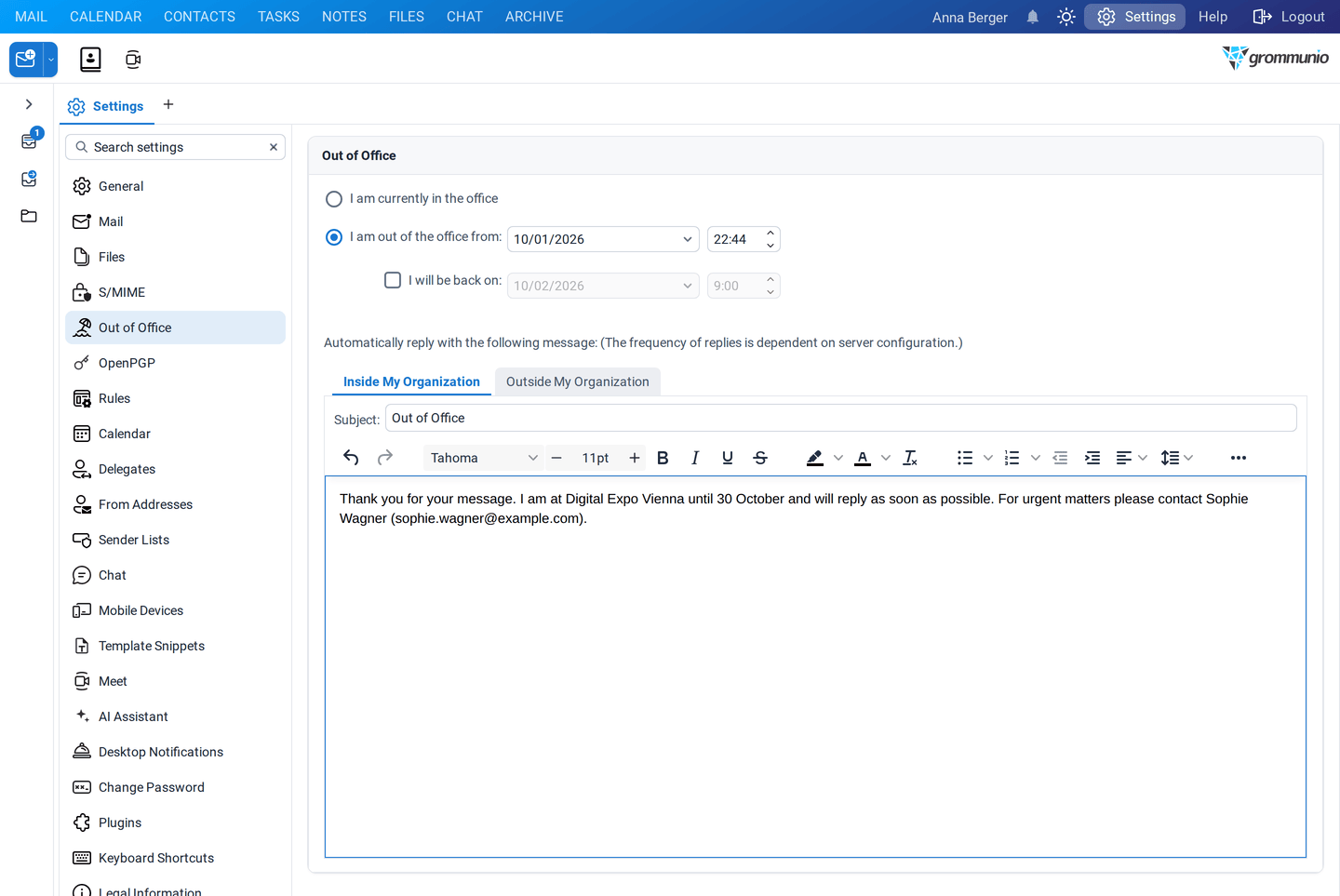The width and height of the screenshot is (1340, 896).
Task: Click the notification bell icon
Action: [x=1033, y=17]
